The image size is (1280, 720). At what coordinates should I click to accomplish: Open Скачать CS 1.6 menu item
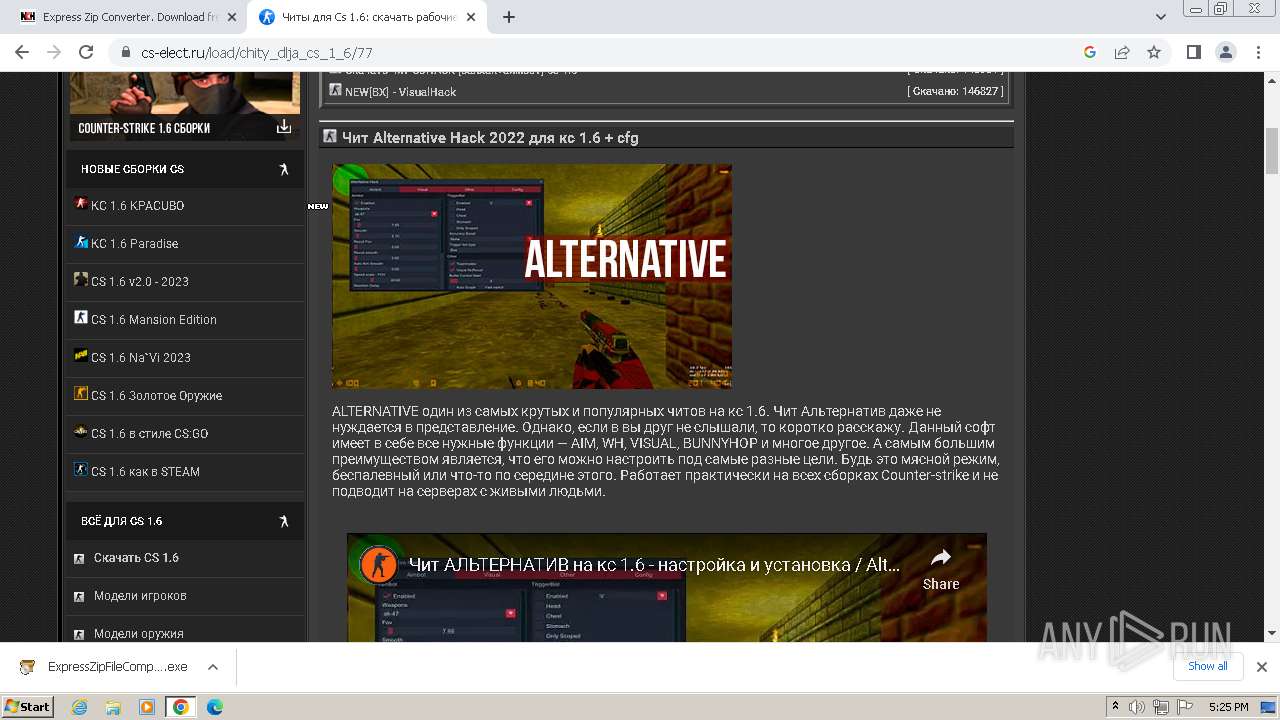pyautogui.click(x=136, y=557)
